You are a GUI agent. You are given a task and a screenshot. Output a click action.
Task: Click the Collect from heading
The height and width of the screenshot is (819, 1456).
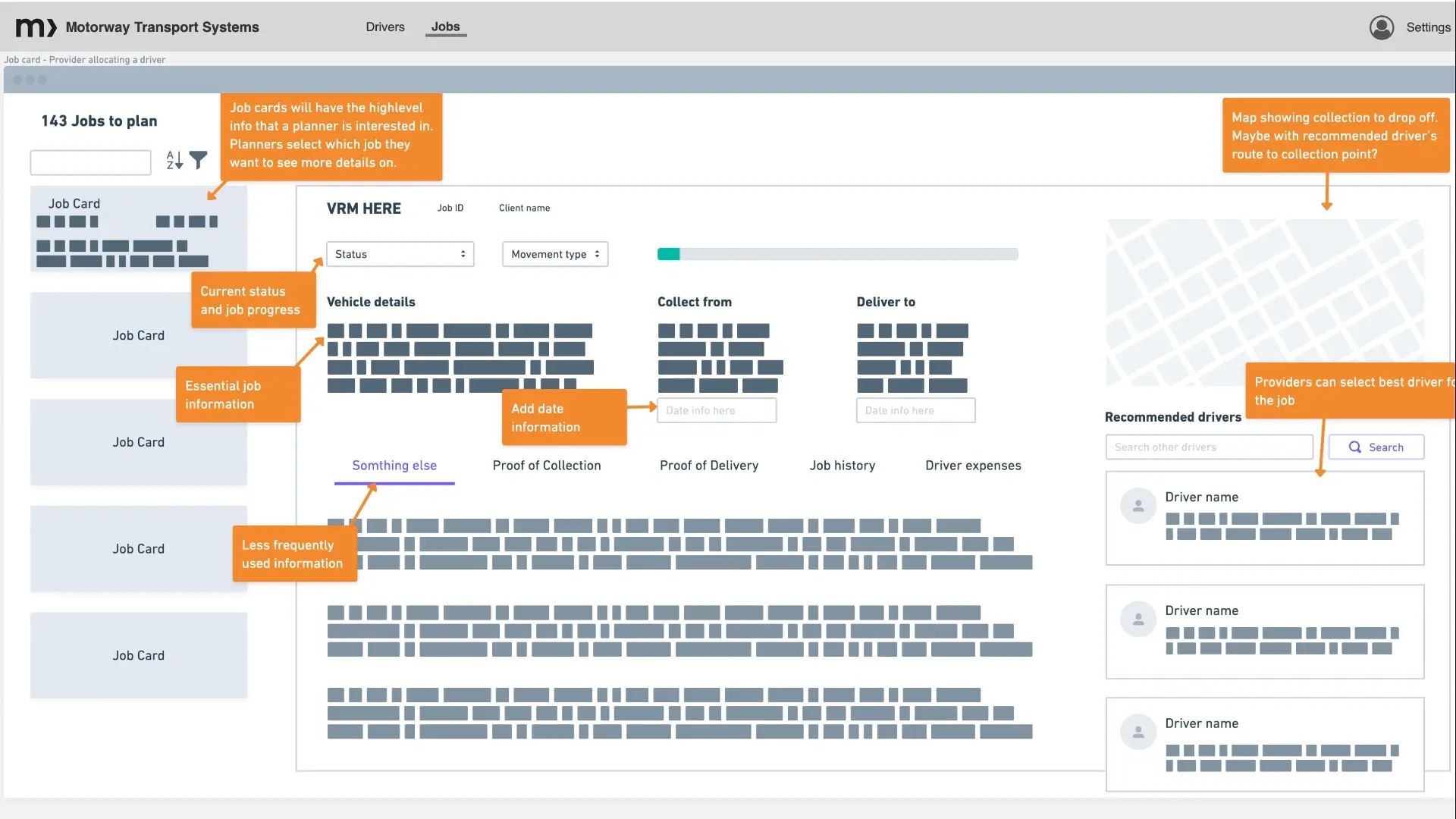click(695, 302)
